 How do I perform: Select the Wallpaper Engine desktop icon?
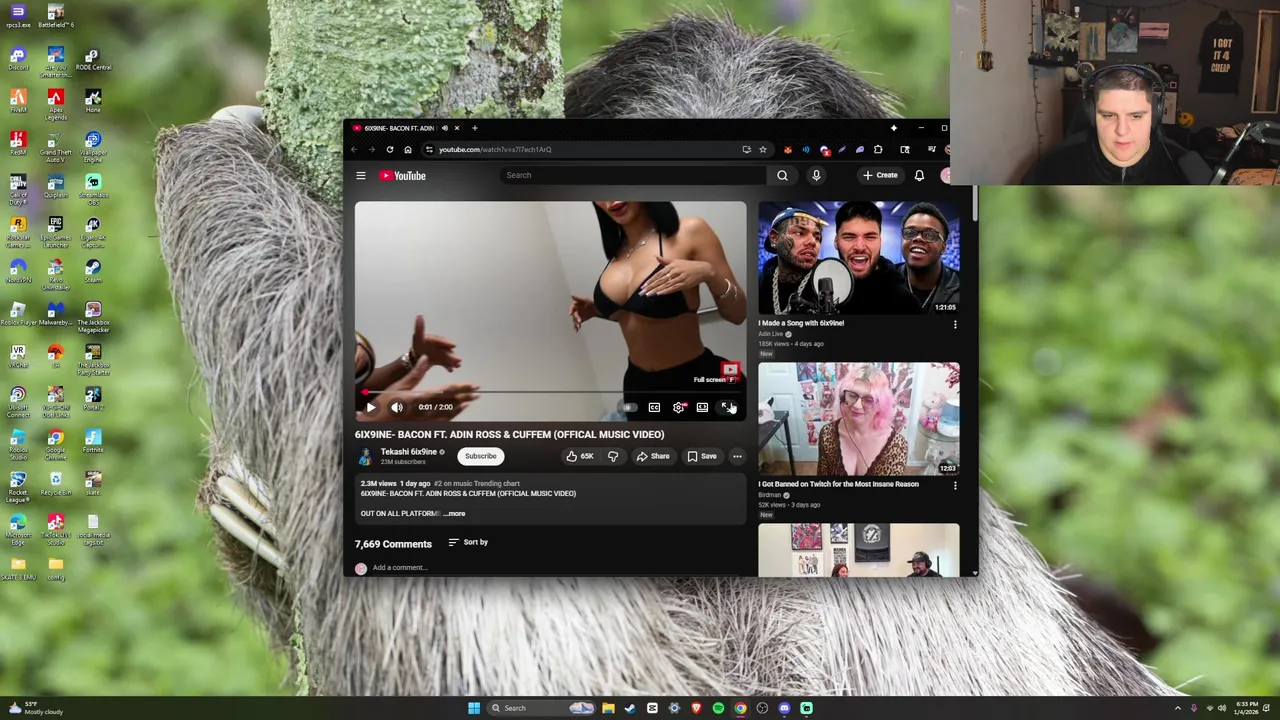(x=93, y=148)
